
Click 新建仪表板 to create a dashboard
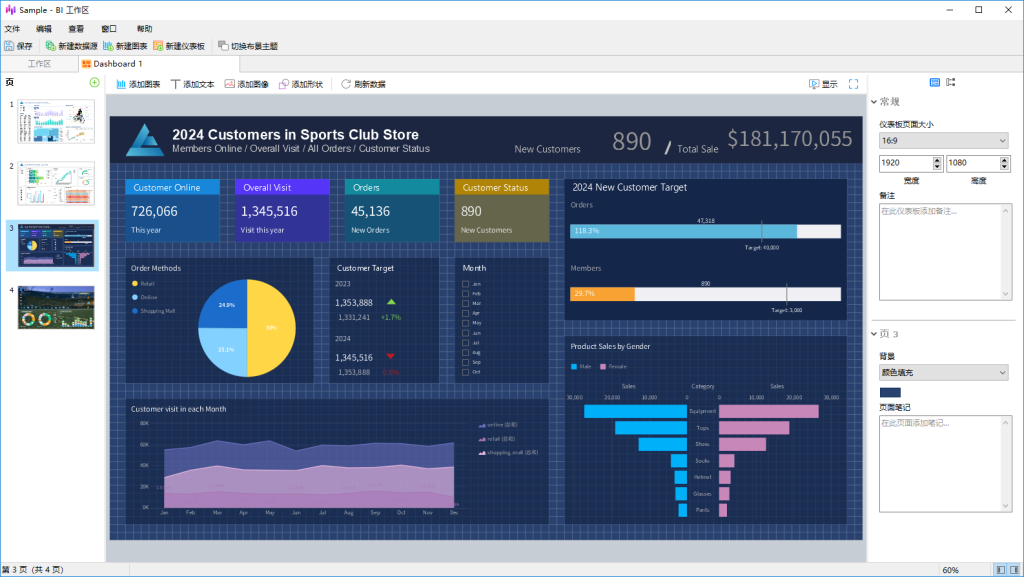coord(179,46)
